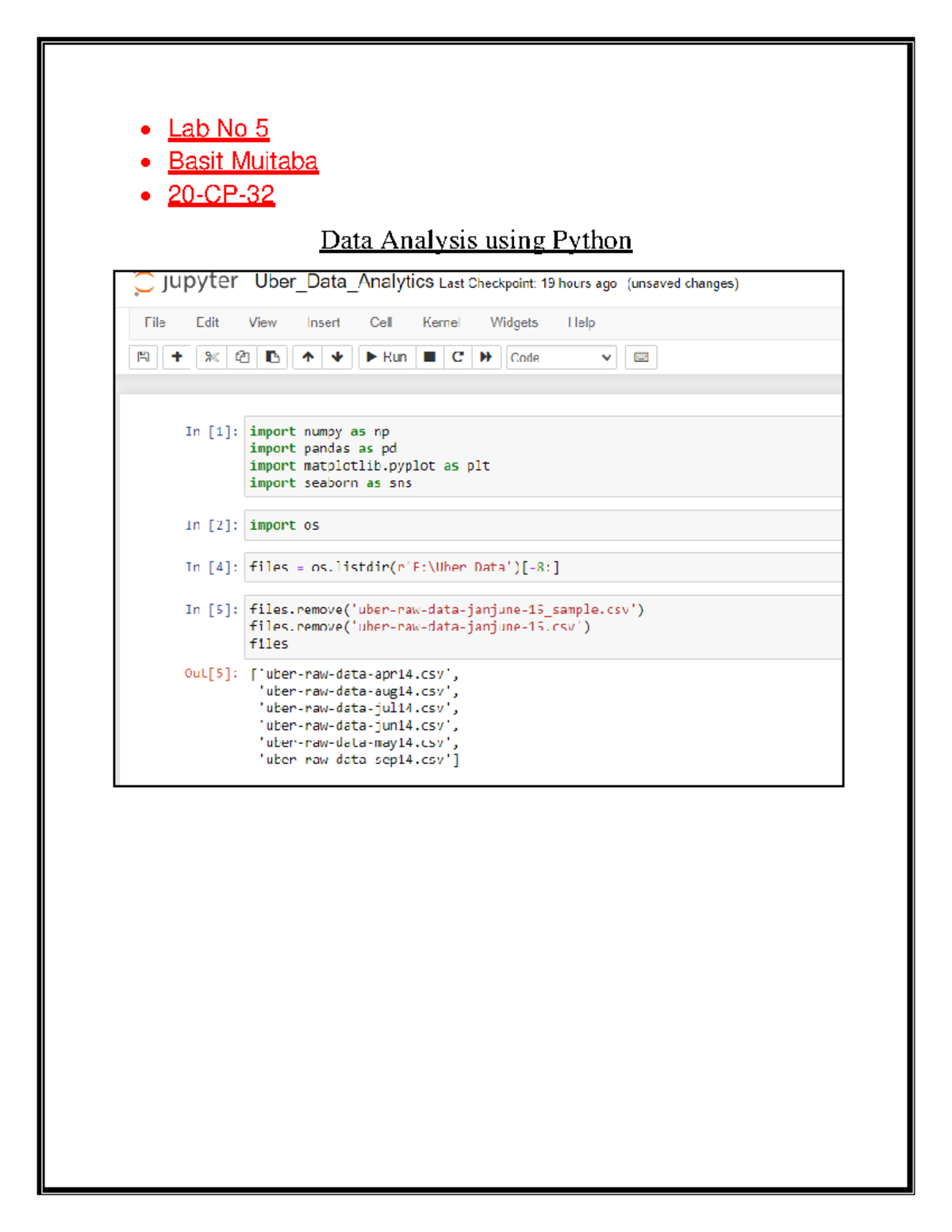Open the command palette keyboard icon
The image size is (952, 1232).
(641, 357)
